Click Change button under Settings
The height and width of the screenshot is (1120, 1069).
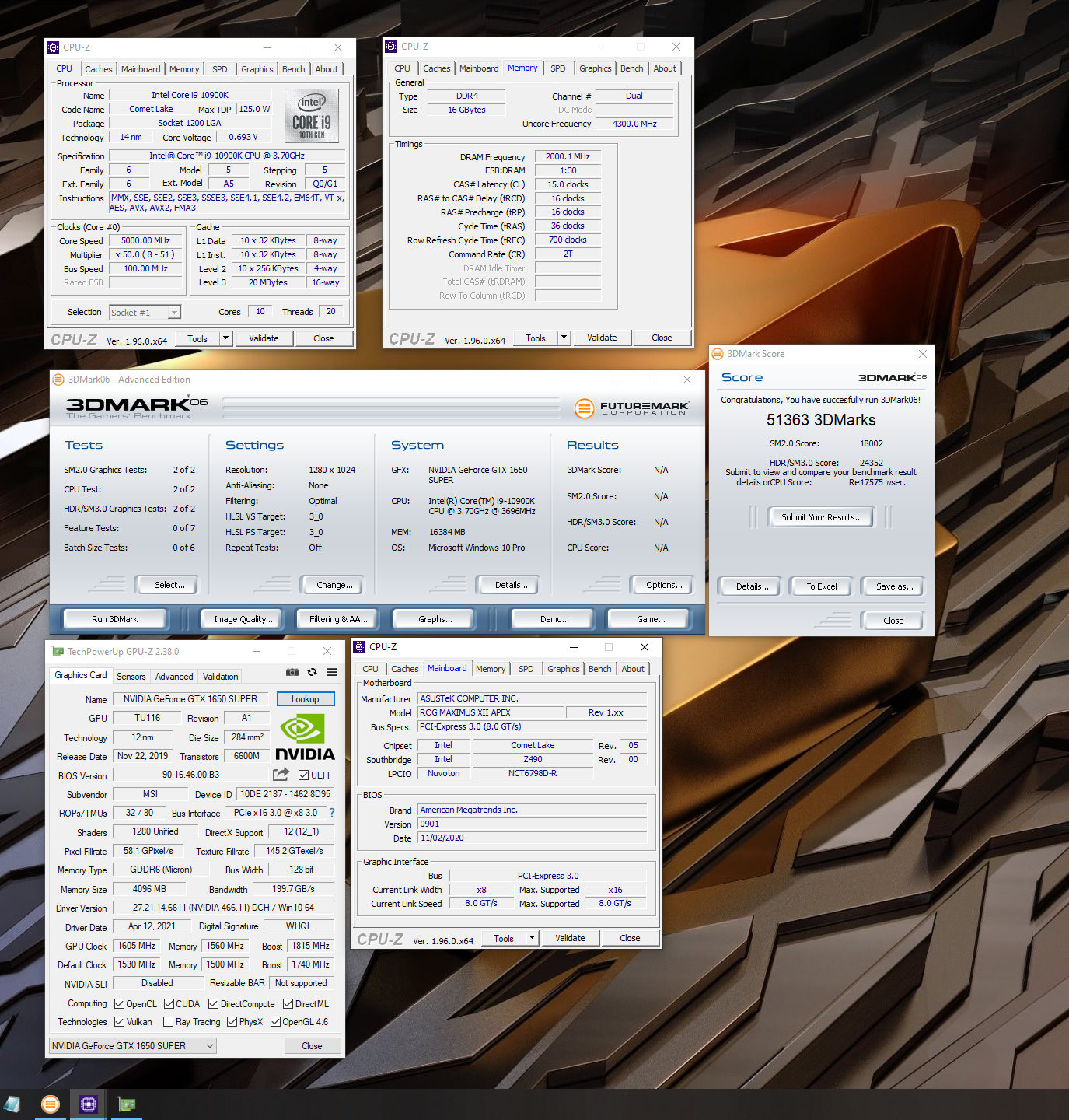[x=334, y=585]
